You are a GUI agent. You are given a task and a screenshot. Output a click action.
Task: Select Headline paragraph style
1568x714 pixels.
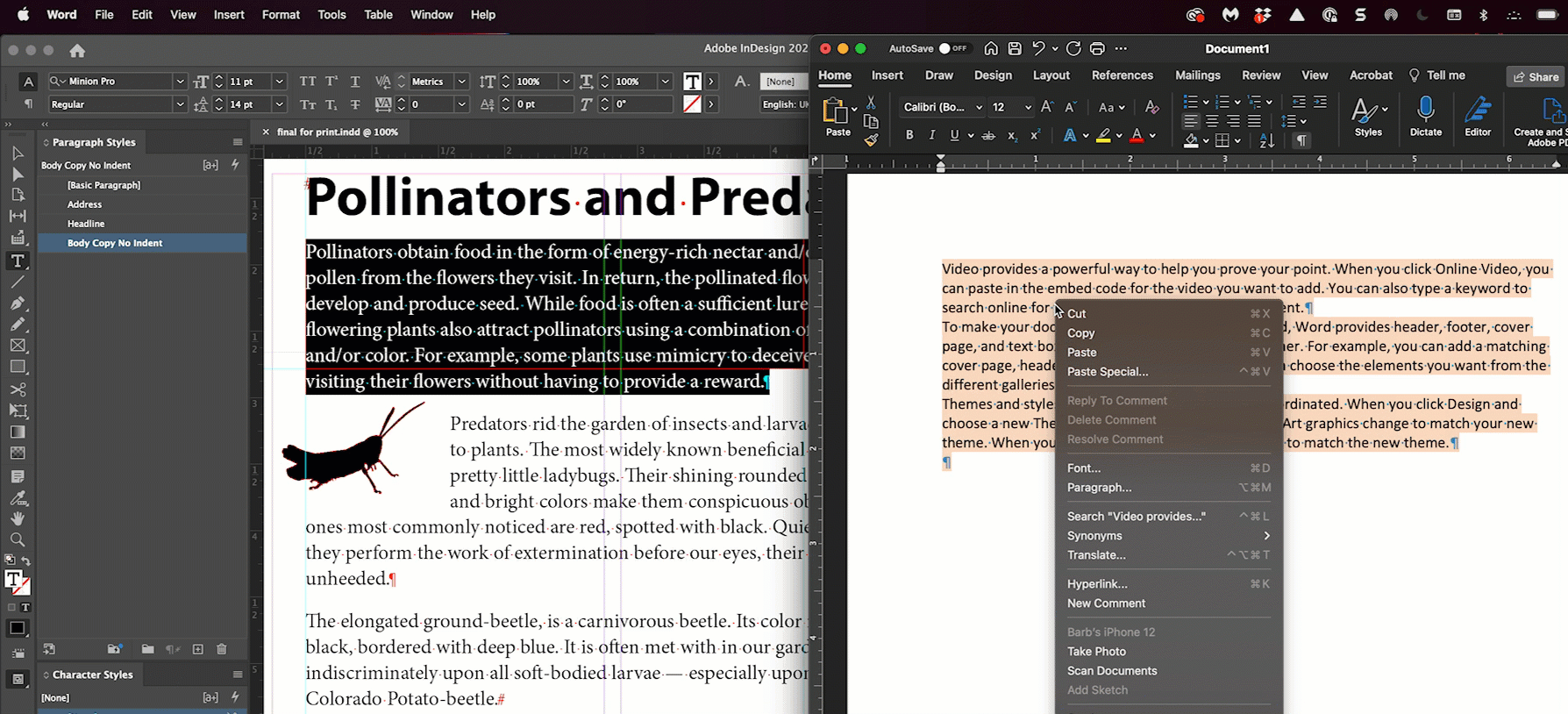point(143,224)
